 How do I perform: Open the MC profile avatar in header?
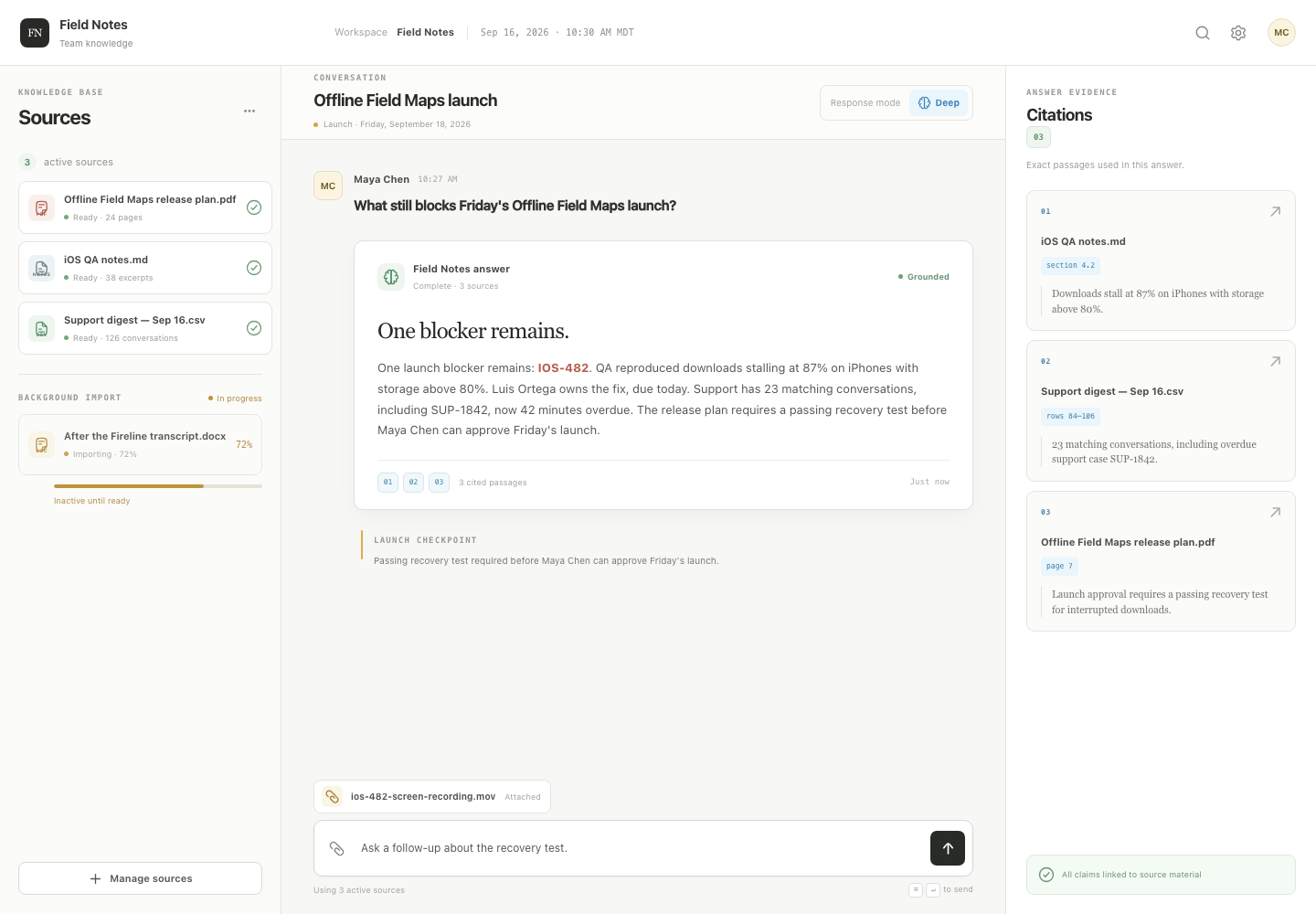(1281, 33)
